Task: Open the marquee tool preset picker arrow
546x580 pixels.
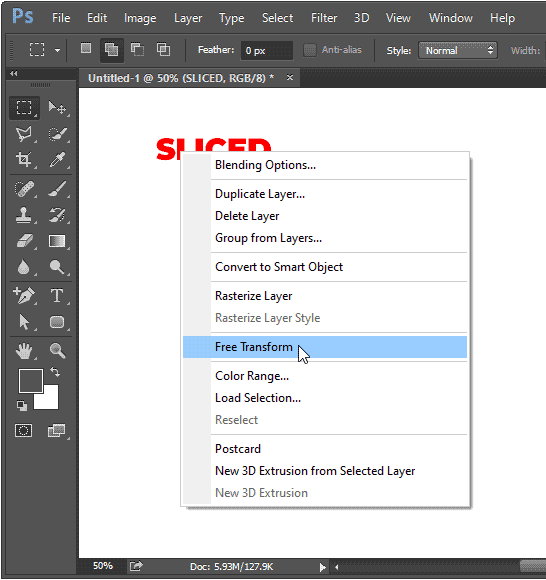Action: click(x=57, y=50)
